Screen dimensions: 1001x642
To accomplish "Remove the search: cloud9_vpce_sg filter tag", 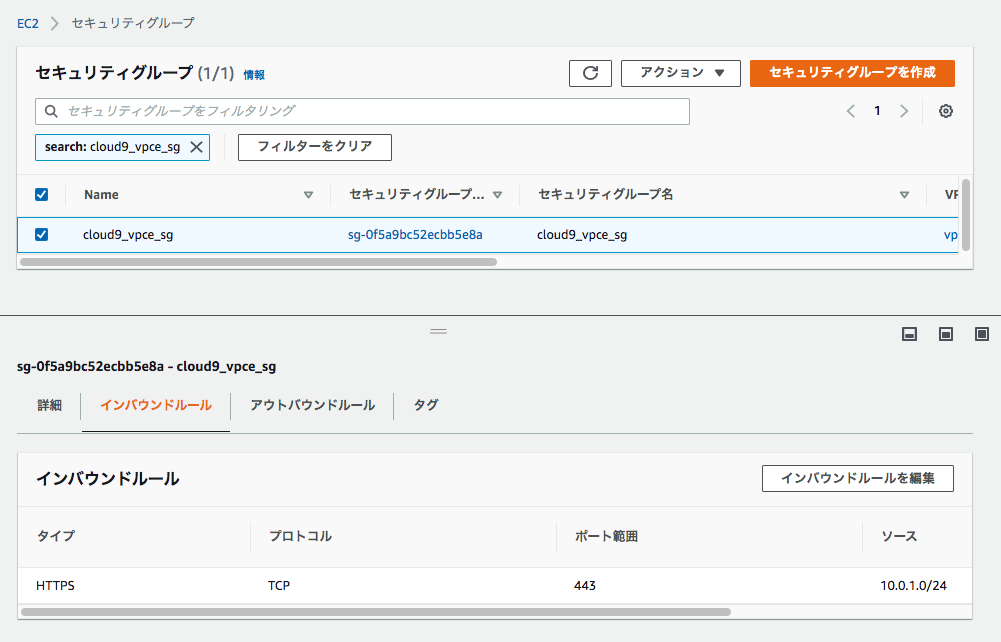I will [194, 147].
